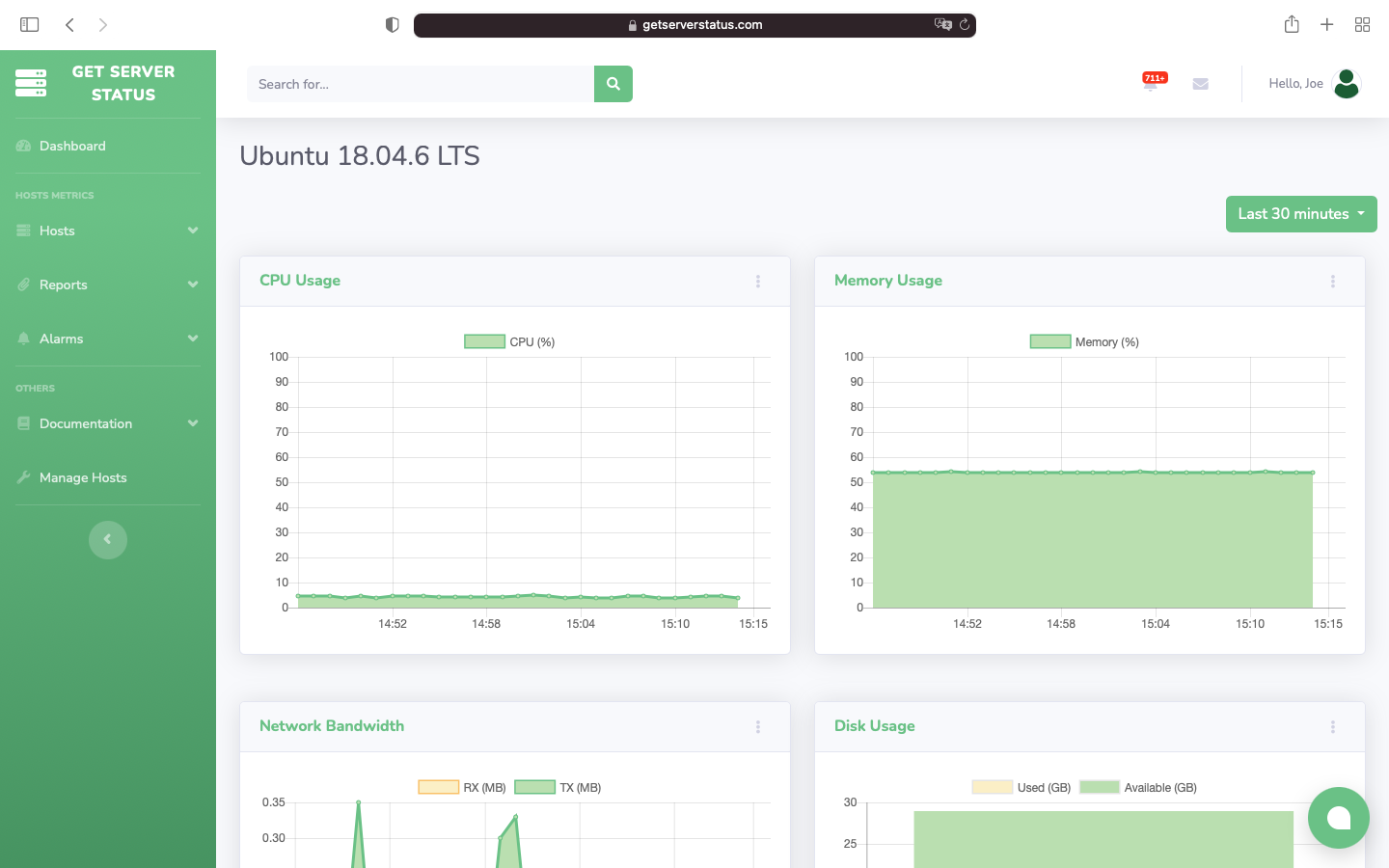The width and height of the screenshot is (1389, 868).
Task: Click the Reports paperclip icon
Action: (x=24, y=285)
